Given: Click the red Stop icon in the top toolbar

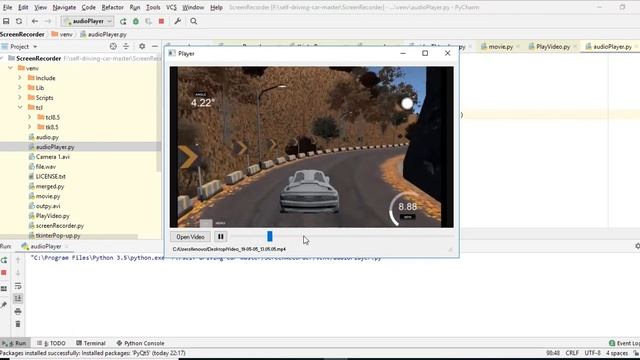Looking at the screenshot, I should [161, 21].
